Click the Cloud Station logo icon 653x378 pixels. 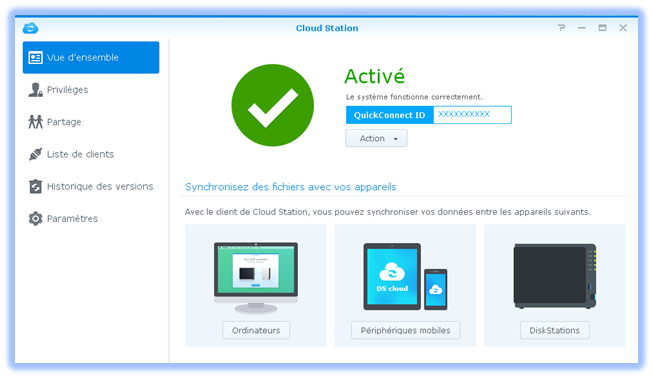30,28
